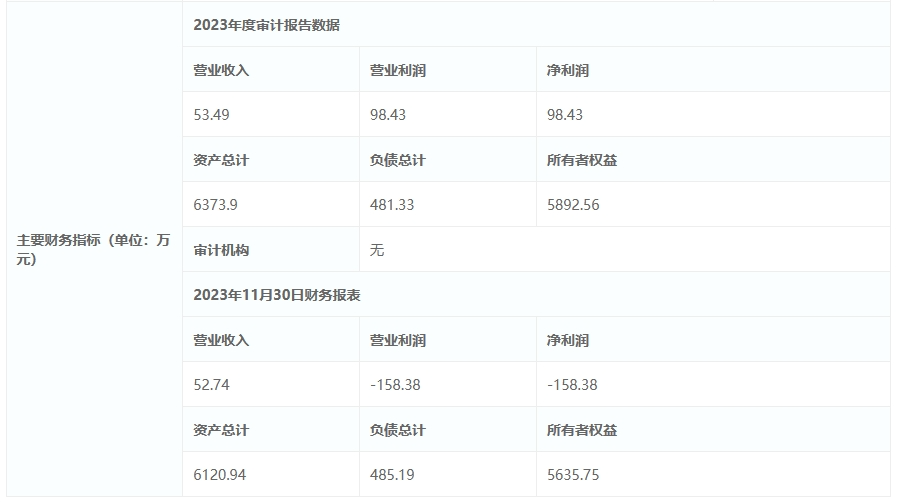This screenshot has width=898, height=502.
Task: Click the 485.19 liabilities value
Action: pyautogui.click(x=392, y=475)
